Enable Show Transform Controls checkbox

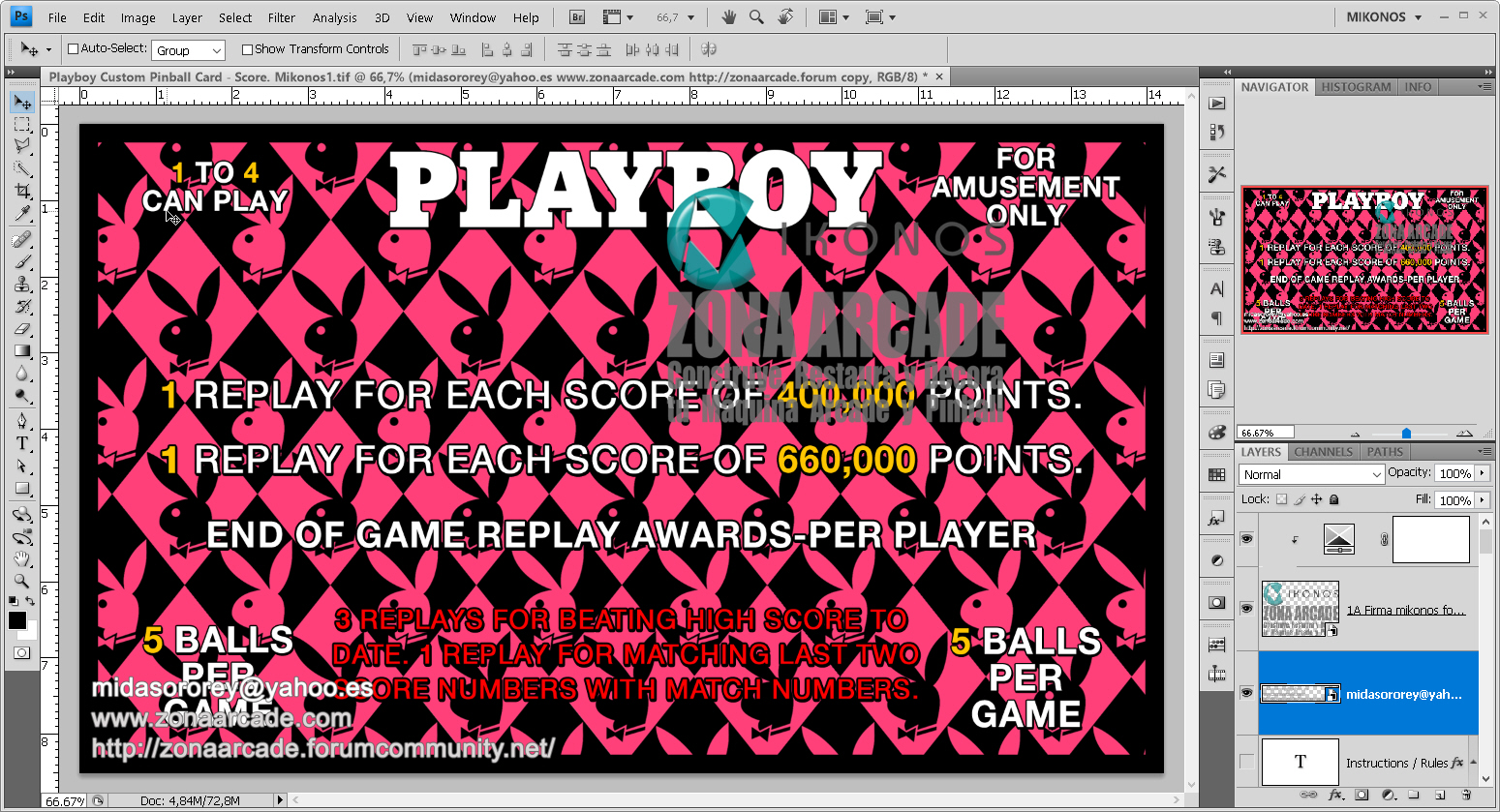[247, 49]
